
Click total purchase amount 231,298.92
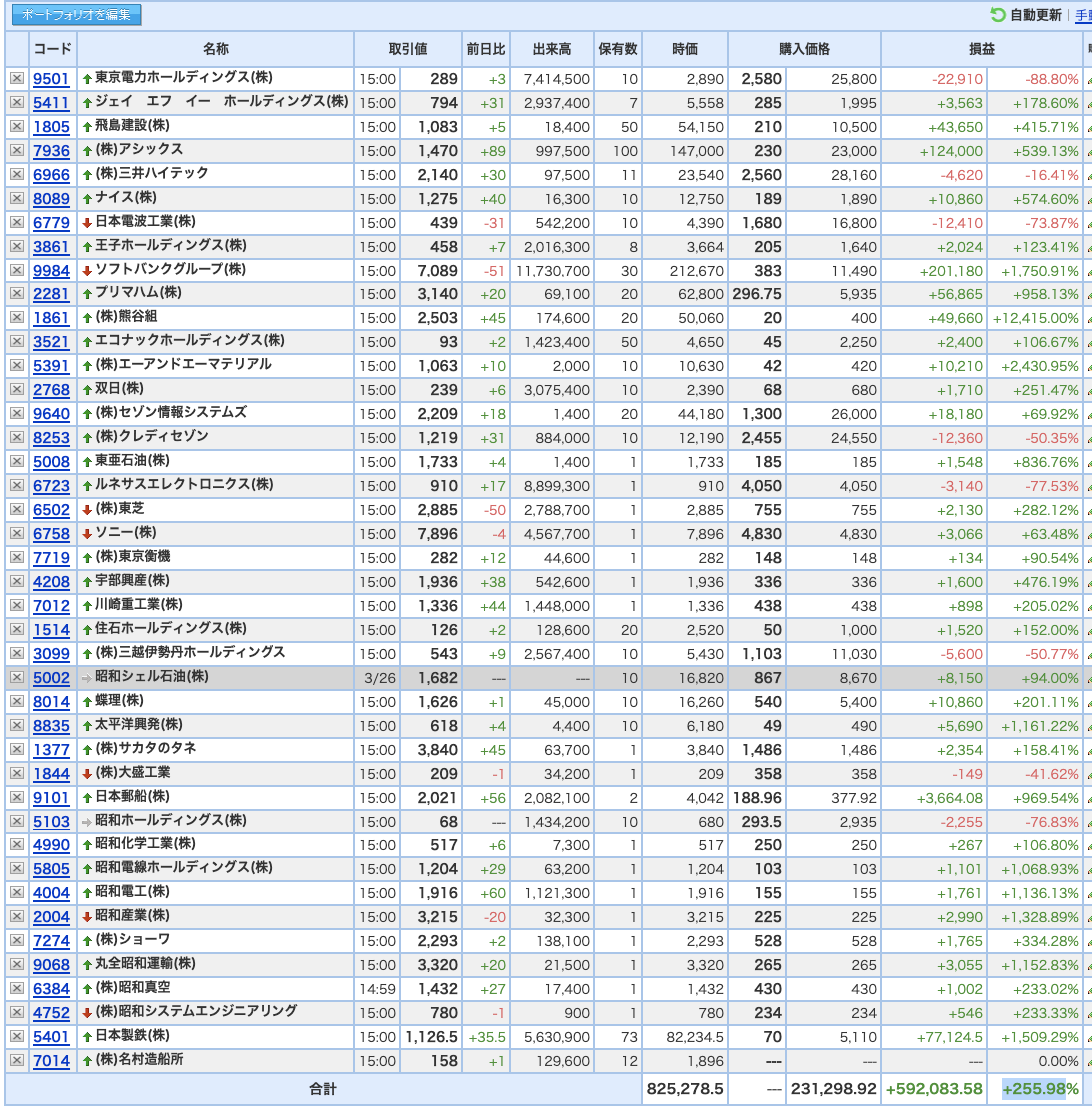[833, 1089]
